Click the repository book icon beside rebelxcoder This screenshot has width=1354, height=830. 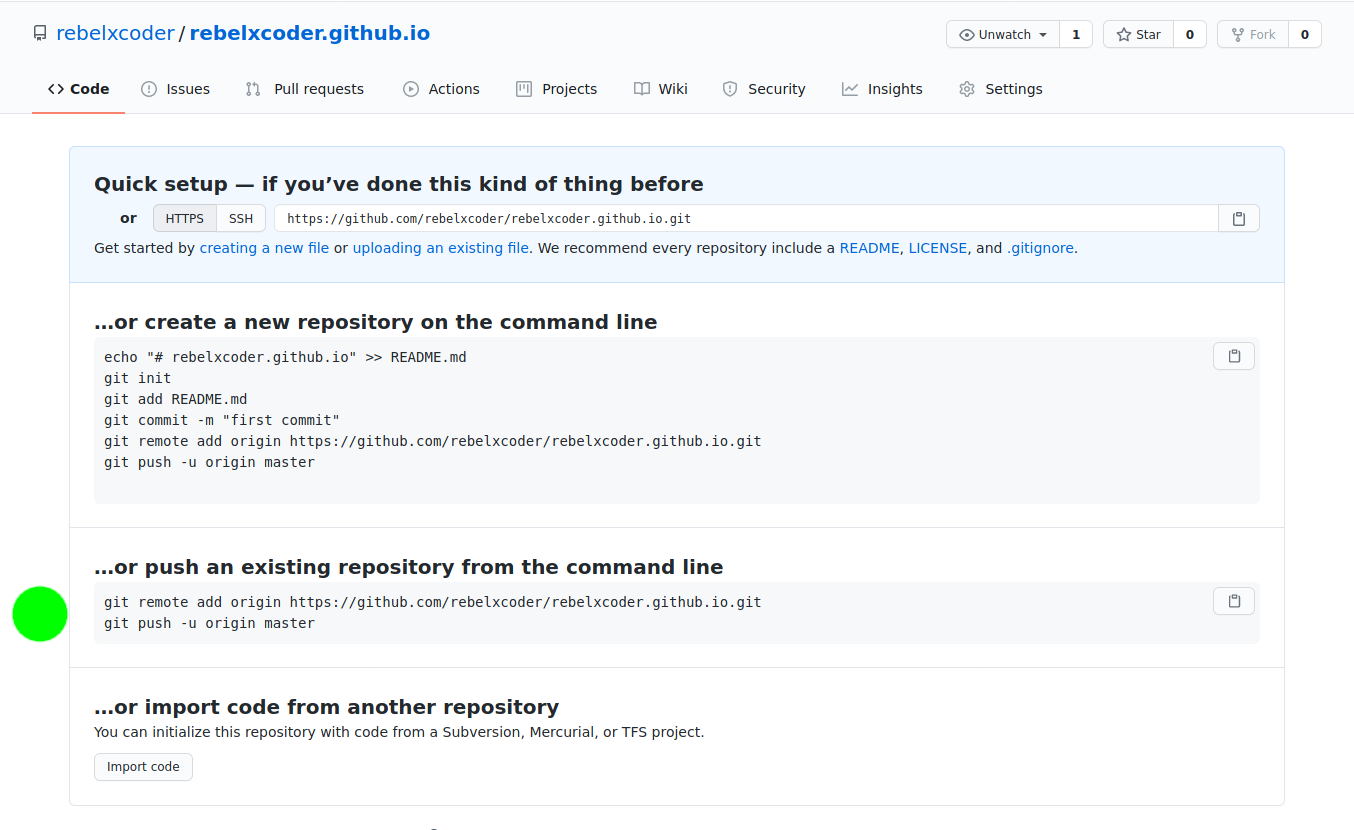pyautogui.click(x=40, y=34)
